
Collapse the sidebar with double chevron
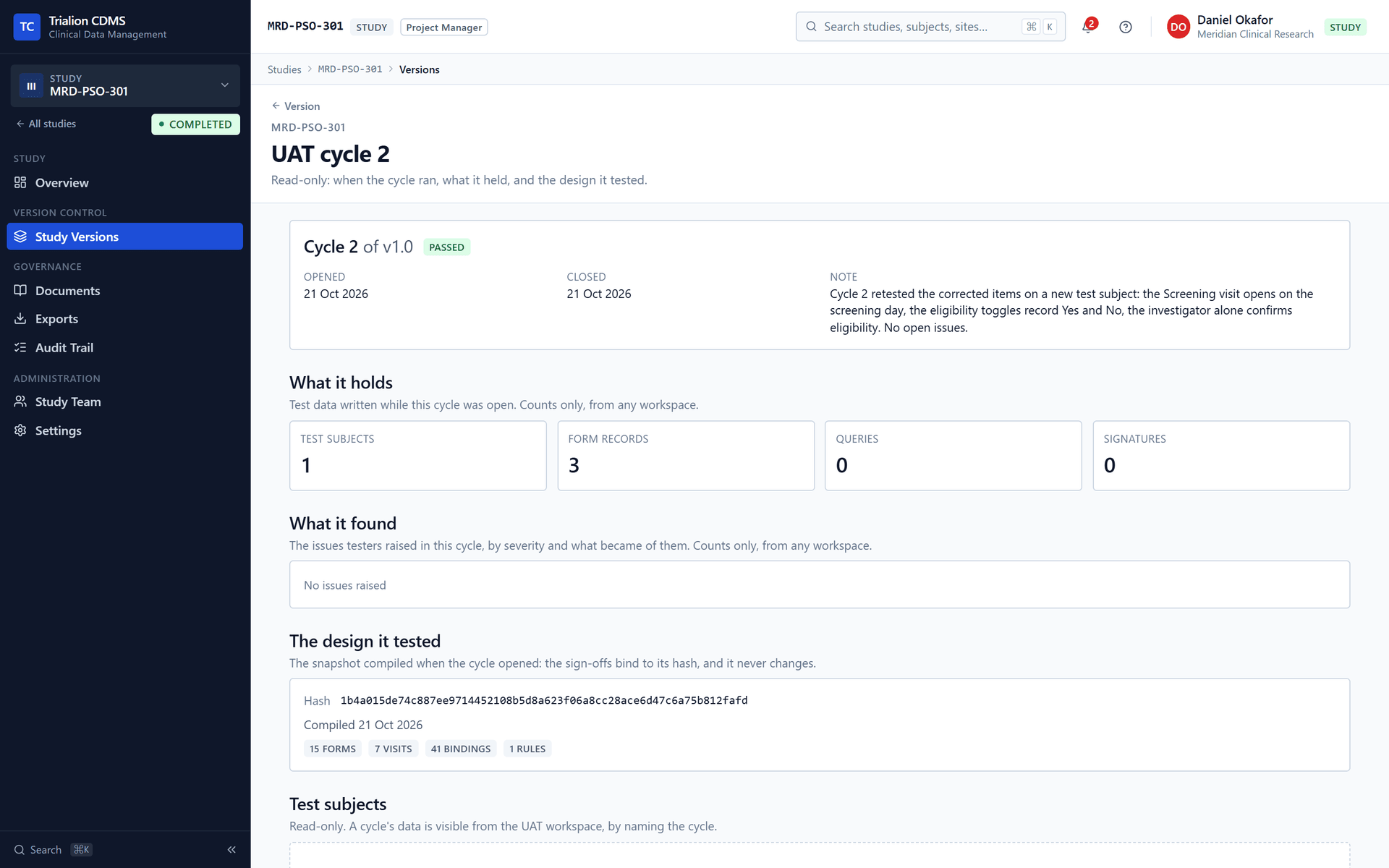[x=231, y=850]
